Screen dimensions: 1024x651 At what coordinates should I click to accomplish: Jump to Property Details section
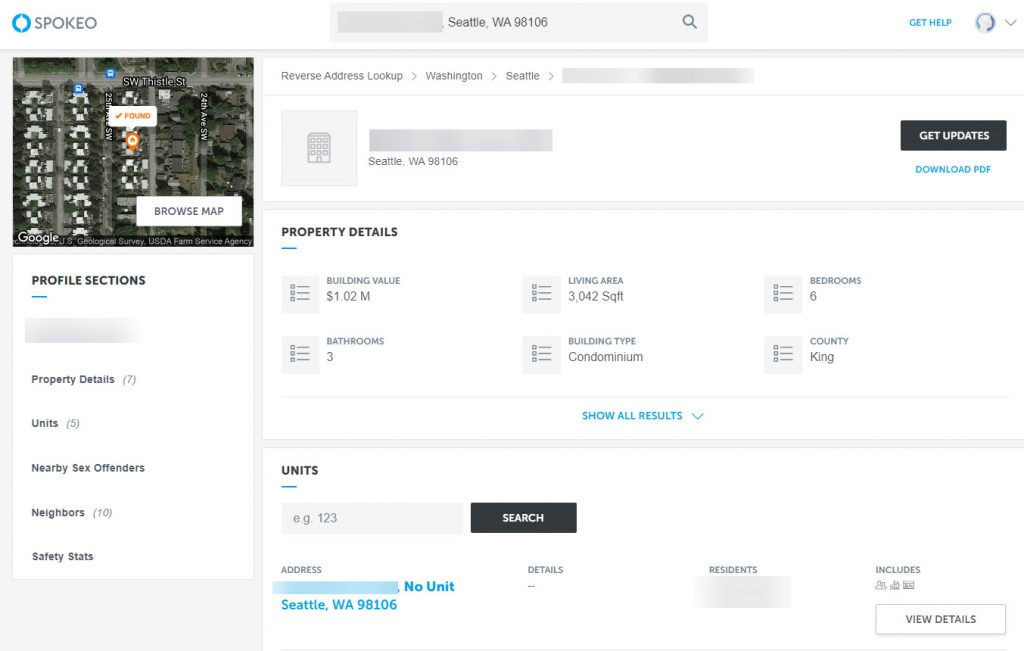(x=84, y=379)
